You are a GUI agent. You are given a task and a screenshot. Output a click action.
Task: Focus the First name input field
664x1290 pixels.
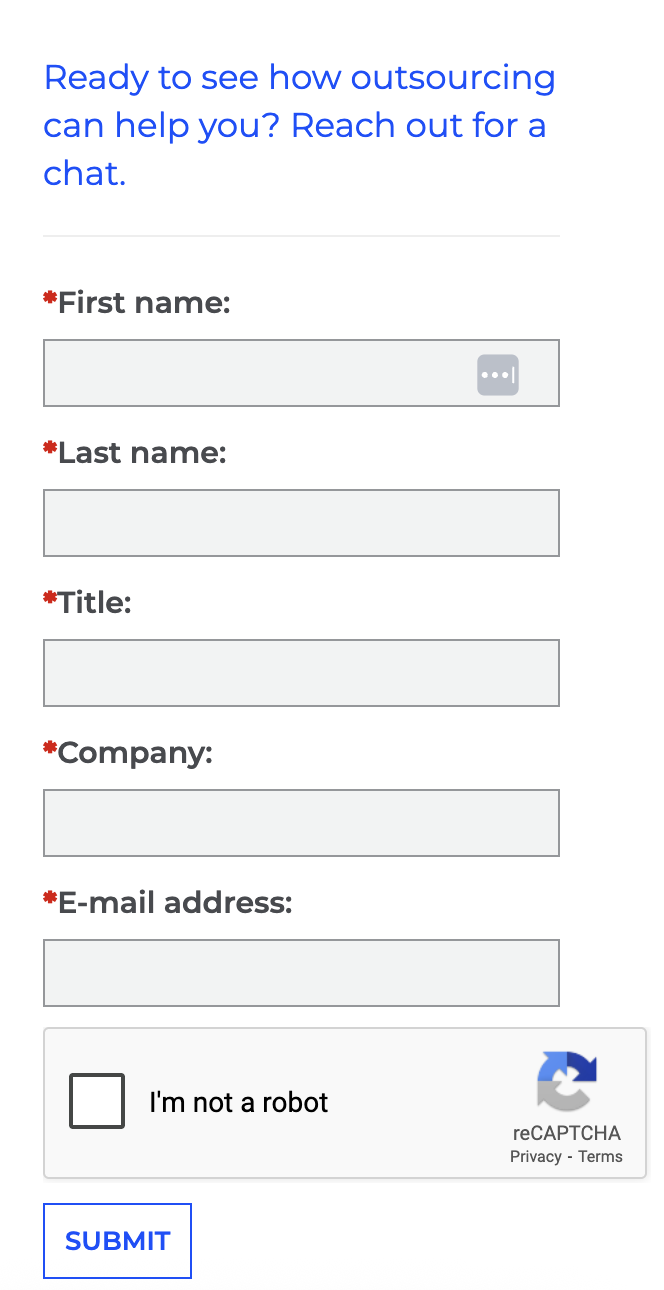pos(301,373)
